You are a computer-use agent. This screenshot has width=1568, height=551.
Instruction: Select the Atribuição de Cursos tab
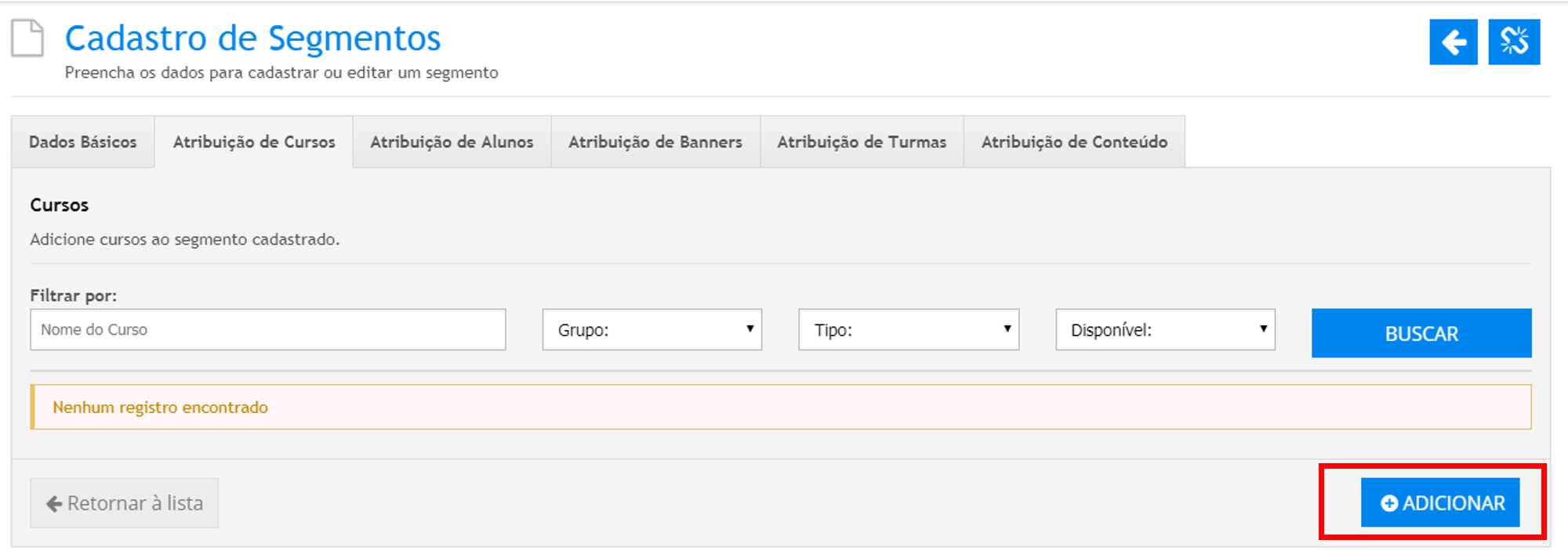click(254, 142)
